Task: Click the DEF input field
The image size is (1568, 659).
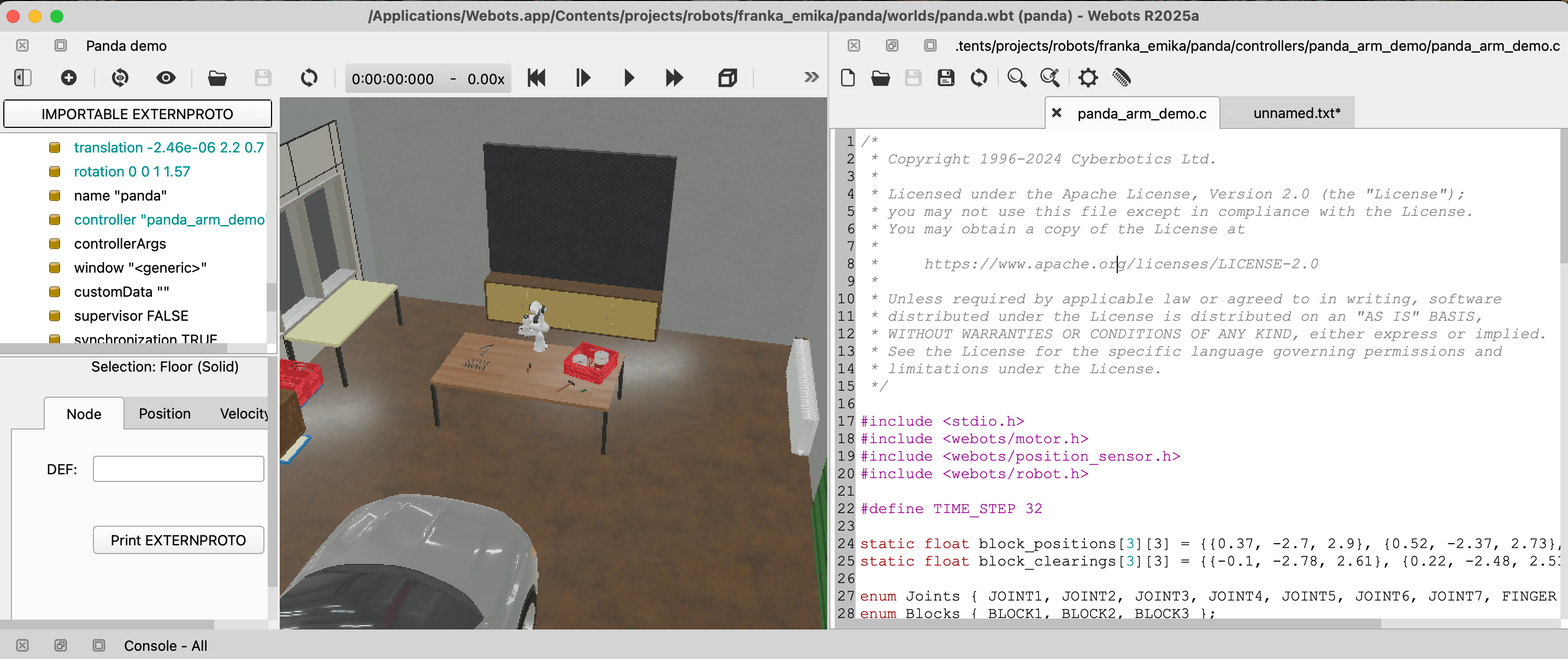Action: (x=178, y=469)
